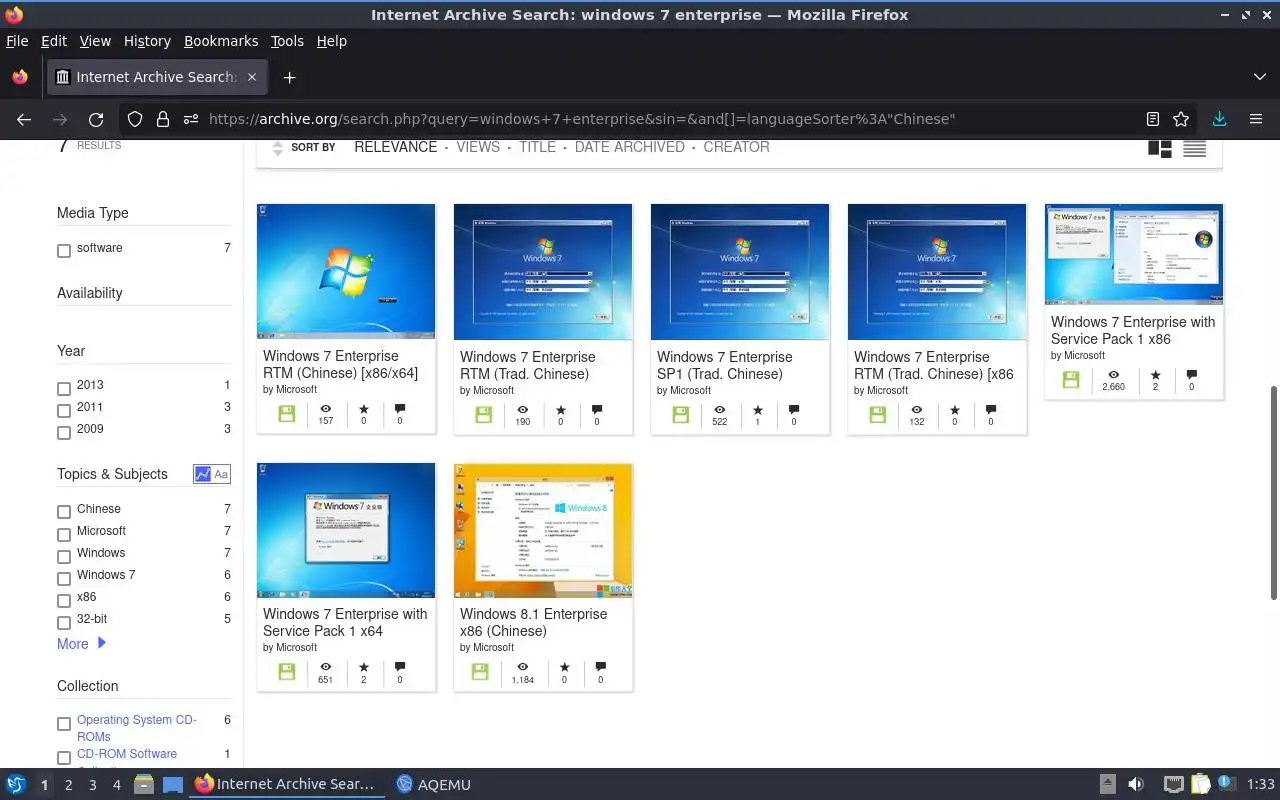Switch to tile grid view icon

pyautogui.click(x=1160, y=148)
